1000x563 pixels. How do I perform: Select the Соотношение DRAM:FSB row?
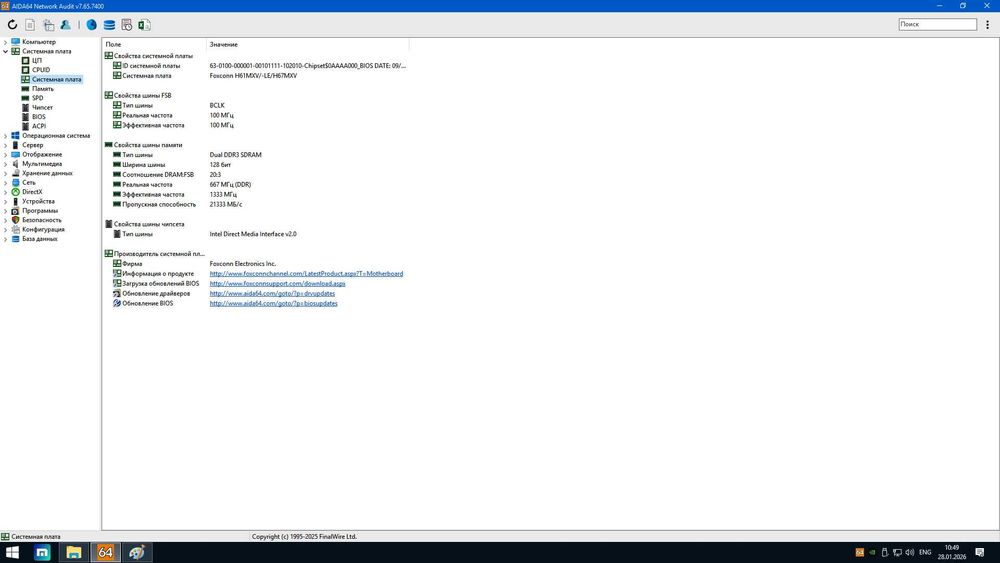255,175
